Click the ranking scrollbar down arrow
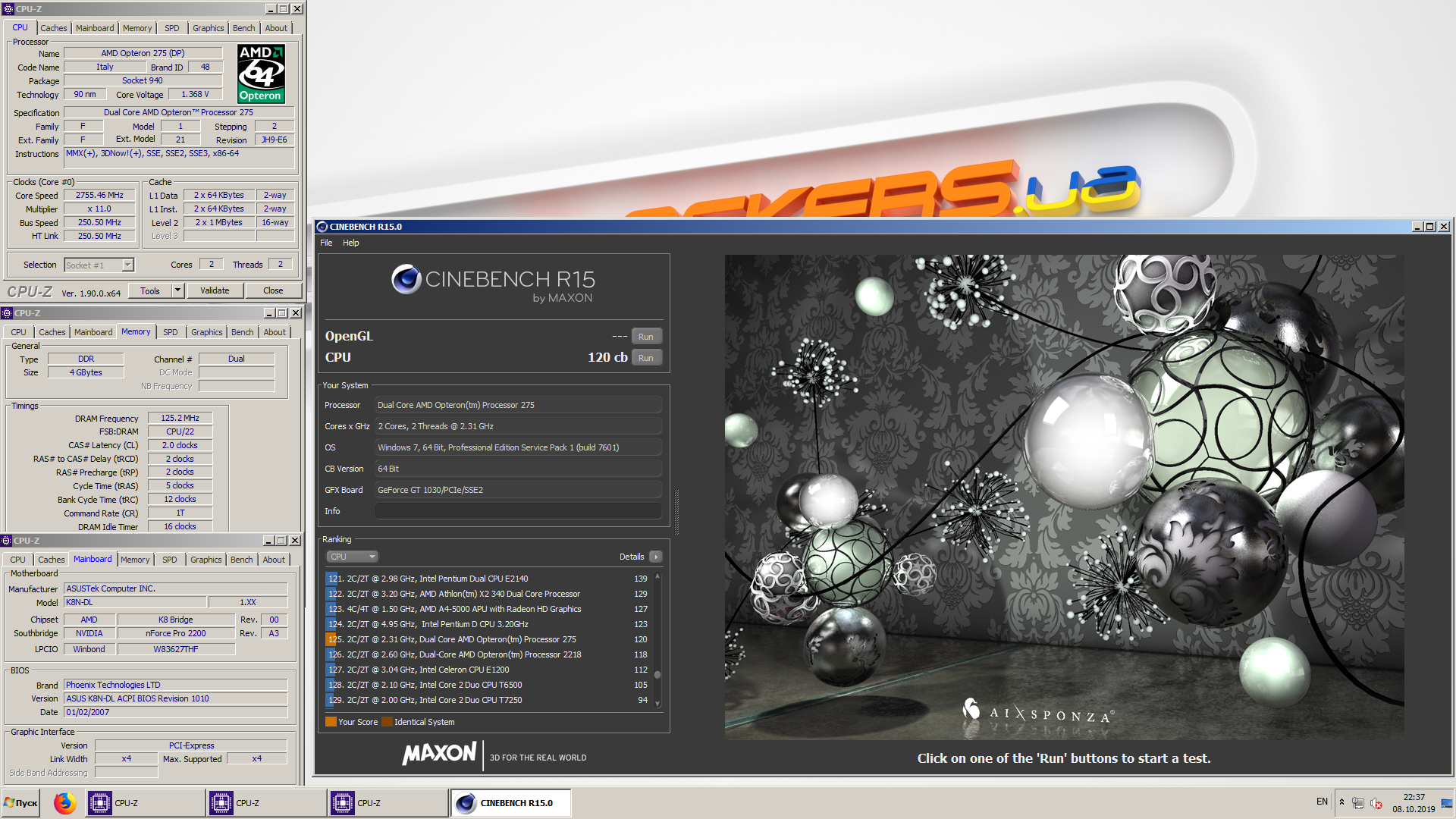The image size is (1456, 819). pyautogui.click(x=657, y=704)
